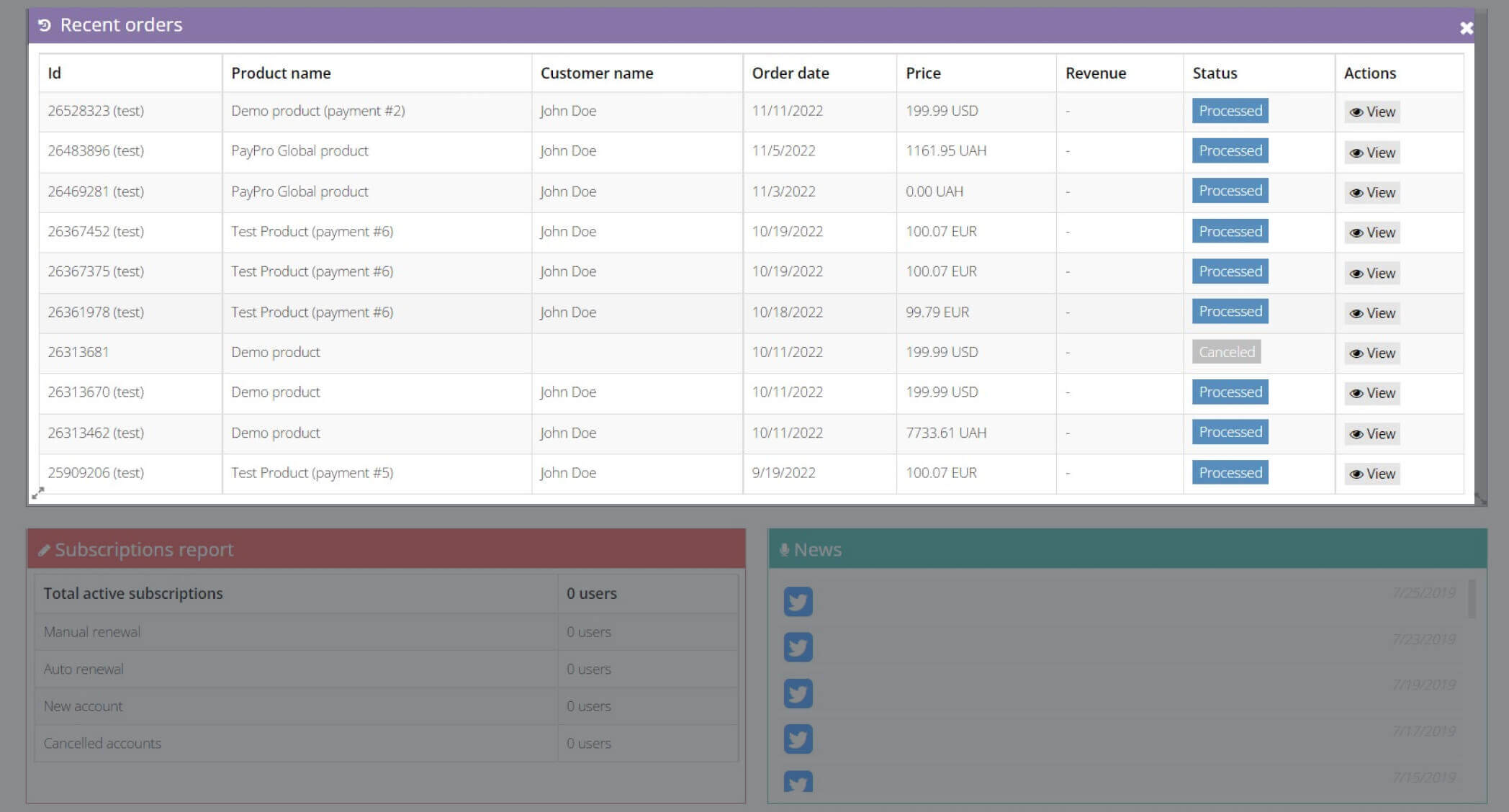Click View on the 7733.61 UAH order
This screenshot has width=1509, height=812.
click(x=1371, y=433)
